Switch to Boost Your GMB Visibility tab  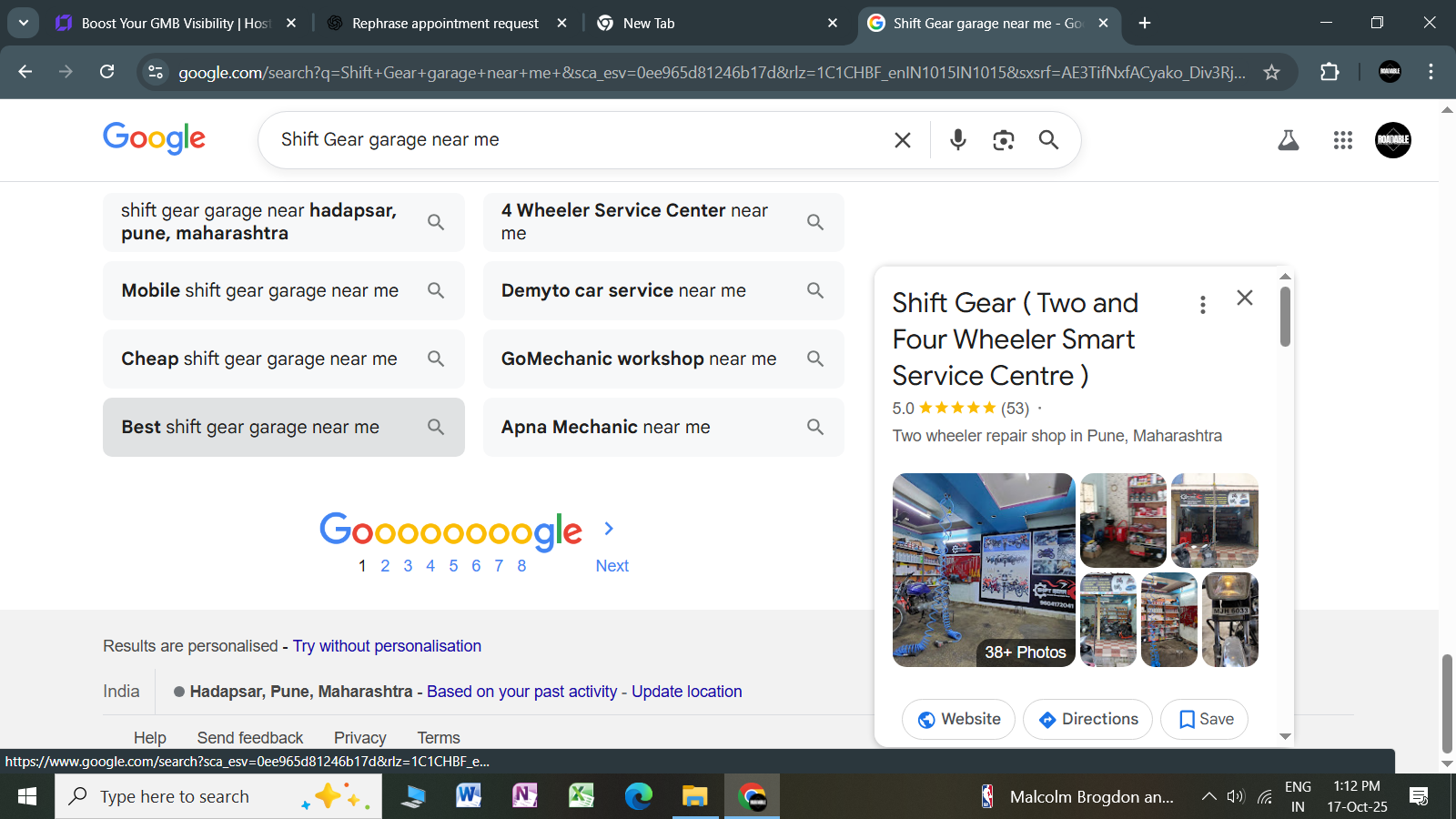click(177, 23)
